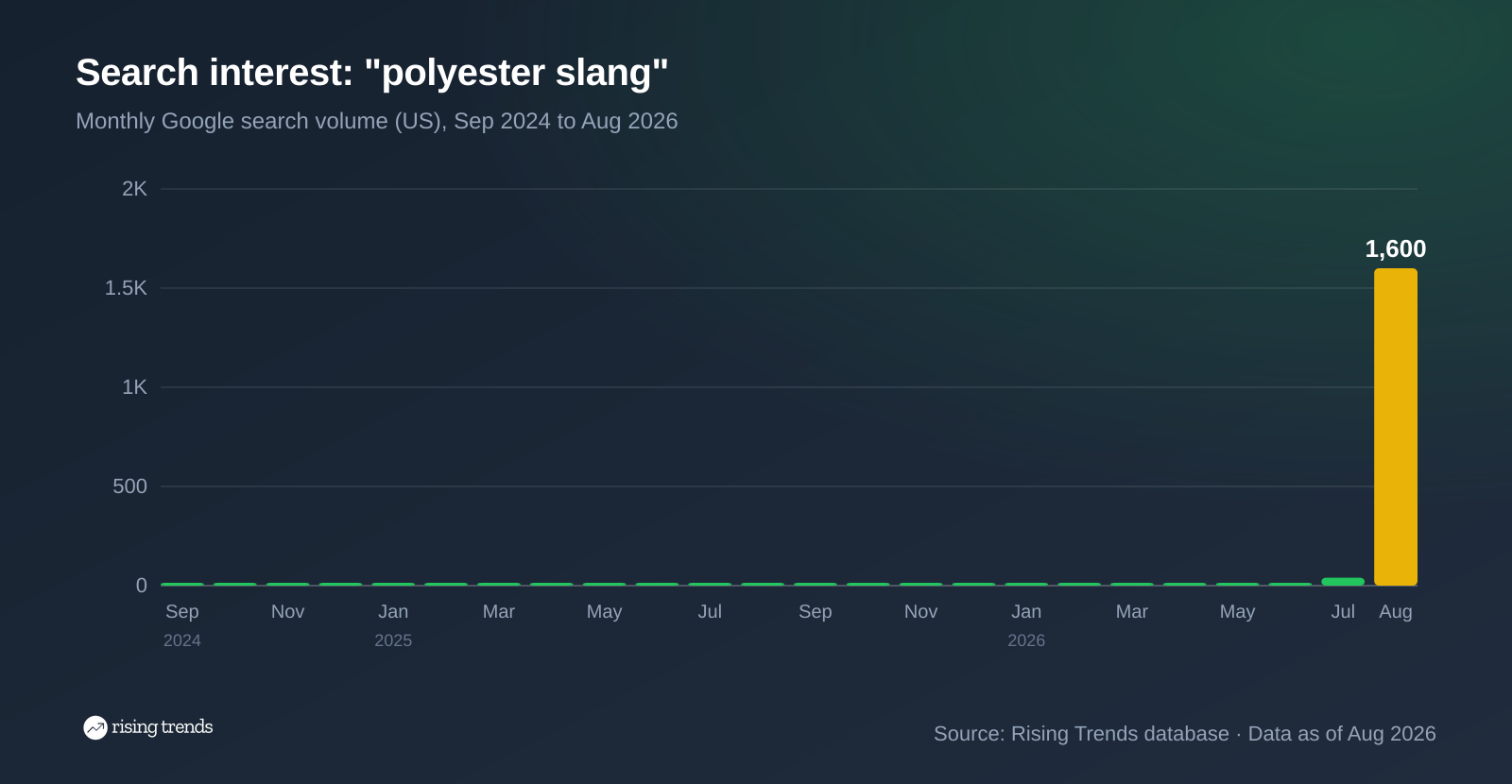Click the 1.5K y-axis label
Image resolution: width=1512 pixels, height=784 pixels.
click(x=126, y=288)
